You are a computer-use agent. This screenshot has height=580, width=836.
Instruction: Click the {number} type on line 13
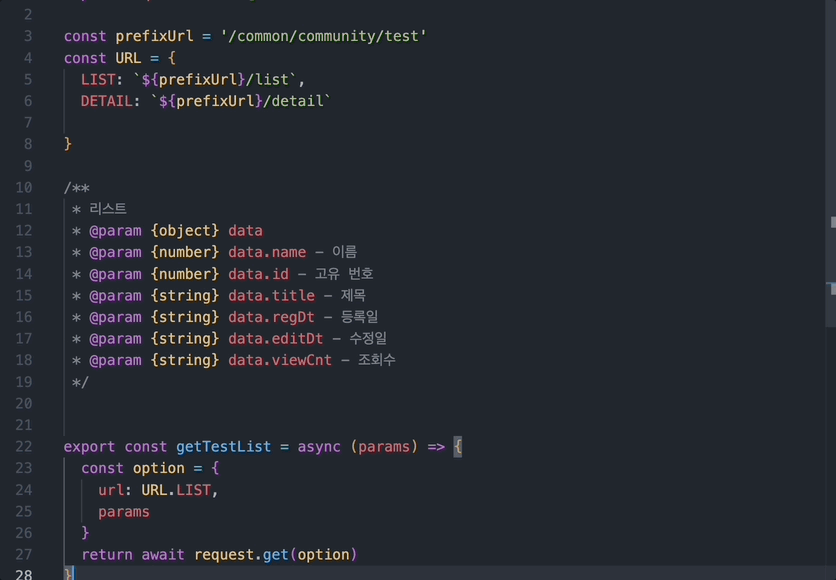pyautogui.click(x=184, y=252)
